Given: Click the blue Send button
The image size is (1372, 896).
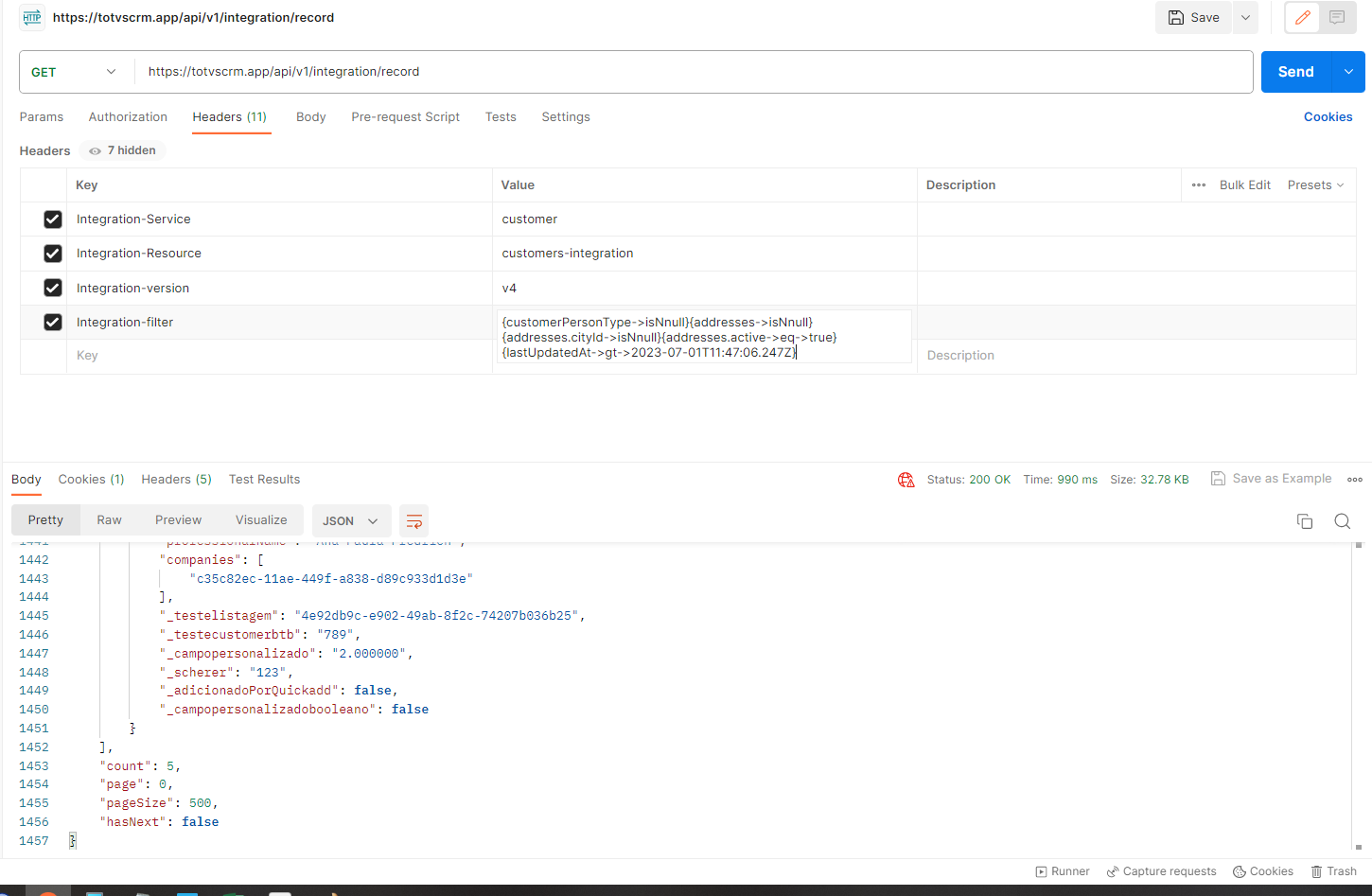Looking at the screenshot, I should coord(1296,72).
